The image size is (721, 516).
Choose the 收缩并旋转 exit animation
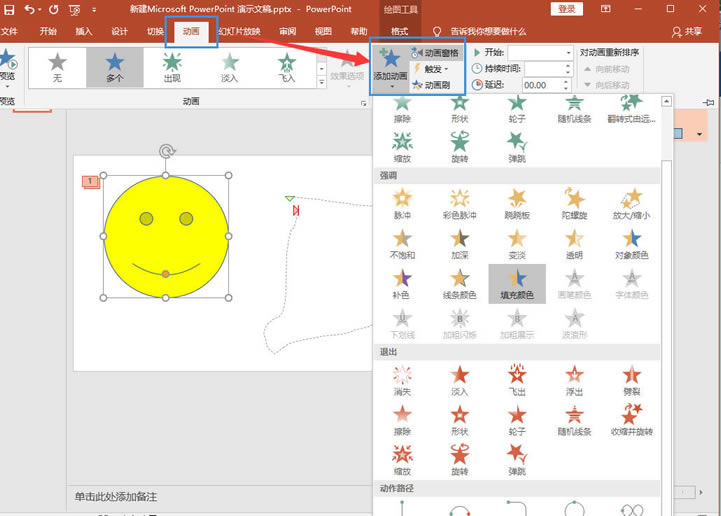pyautogui.click(x=632, y=418)
